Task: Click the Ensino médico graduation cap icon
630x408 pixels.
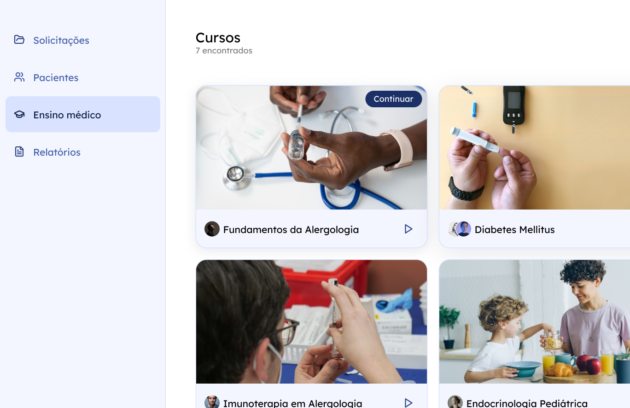Action: pyautogui.click(x=19, y=114)
